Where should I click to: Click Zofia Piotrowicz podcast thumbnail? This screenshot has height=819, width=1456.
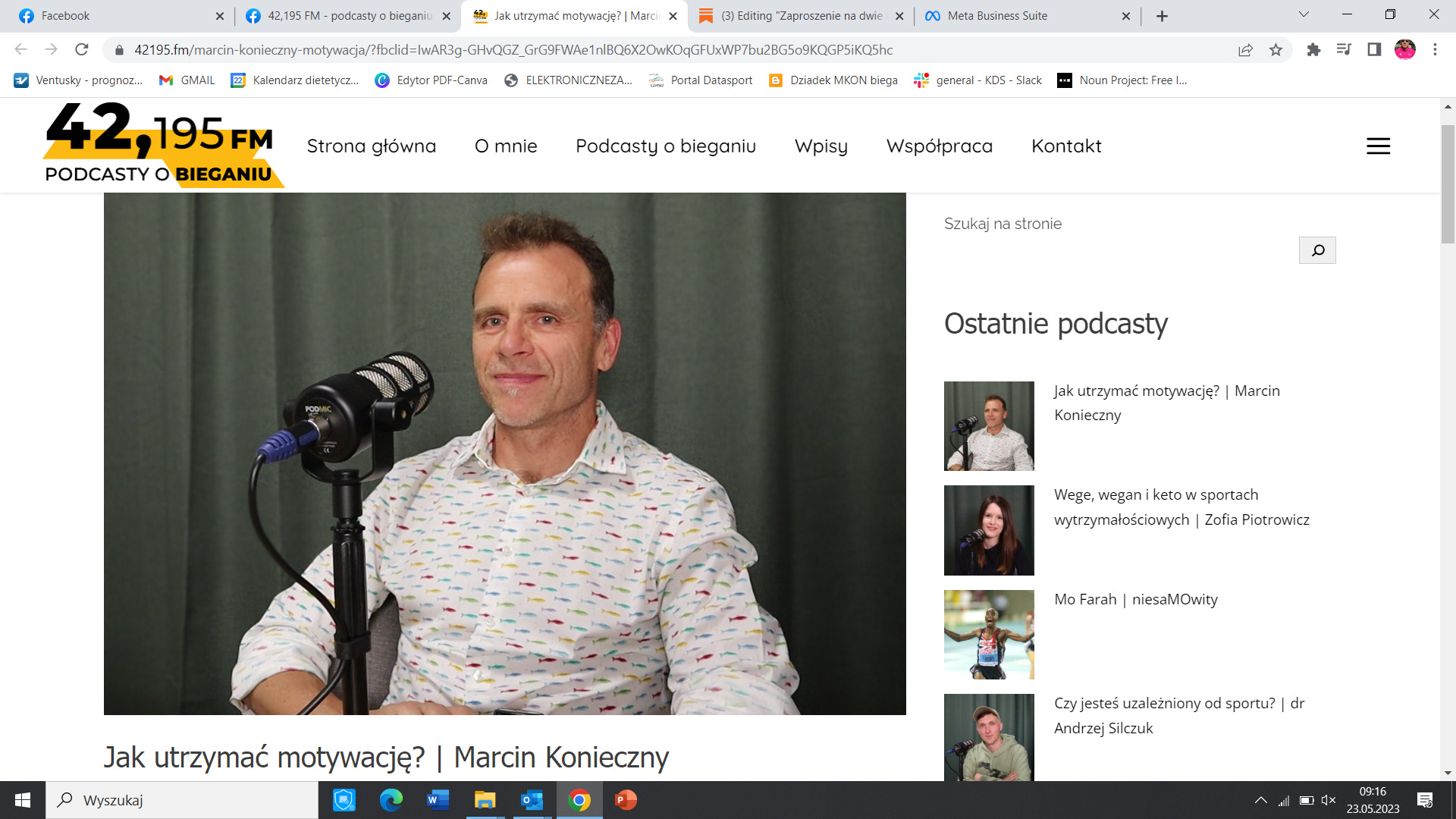pyautogui.click(x=988, y=530)
